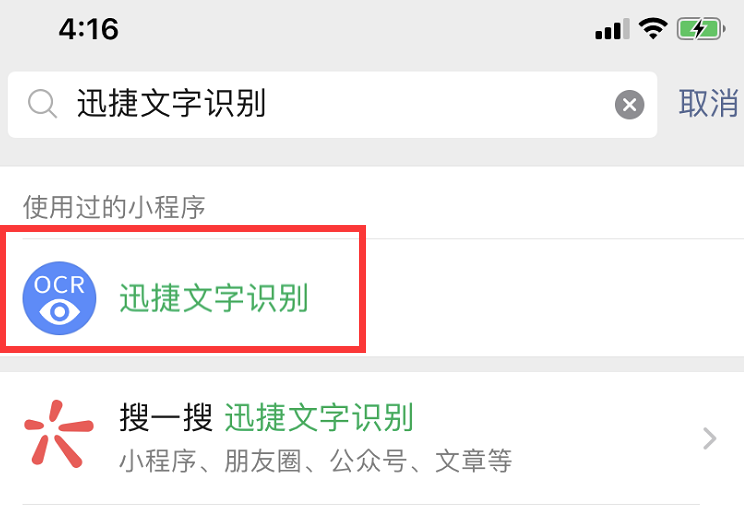Tap the white eye symbol inside the OCR logo
The image size is (744, 505).
click(59, 312)
